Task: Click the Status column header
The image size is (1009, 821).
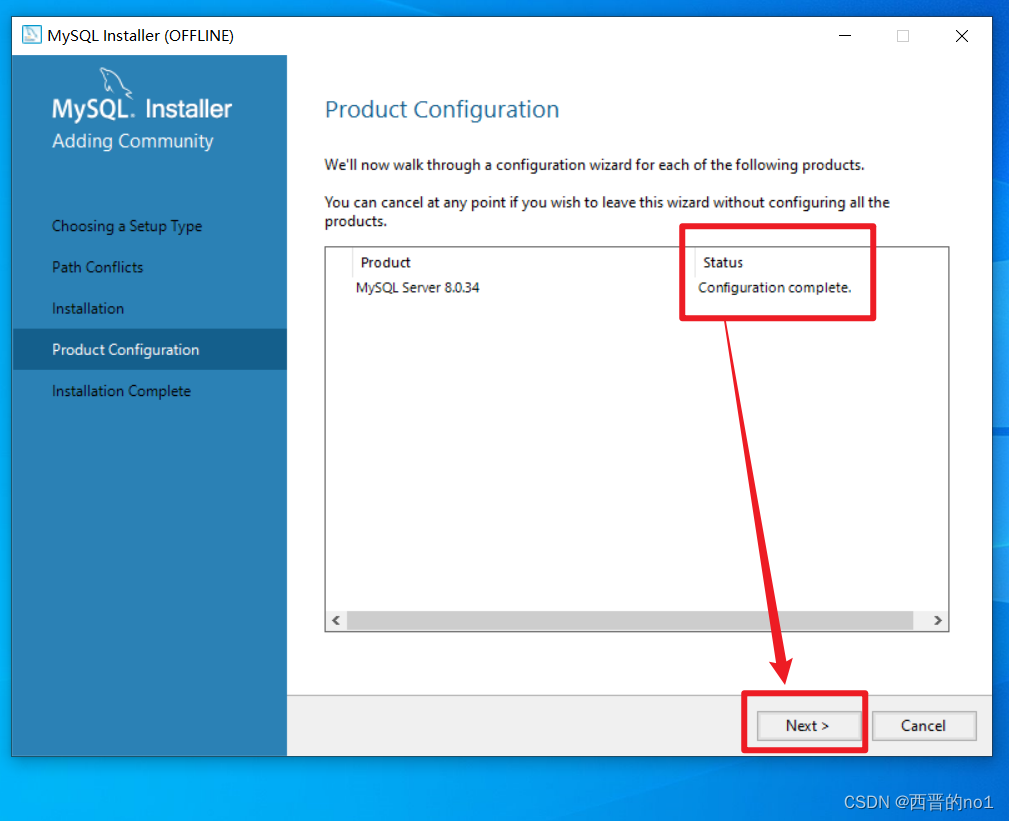Action: coord(723,263)
